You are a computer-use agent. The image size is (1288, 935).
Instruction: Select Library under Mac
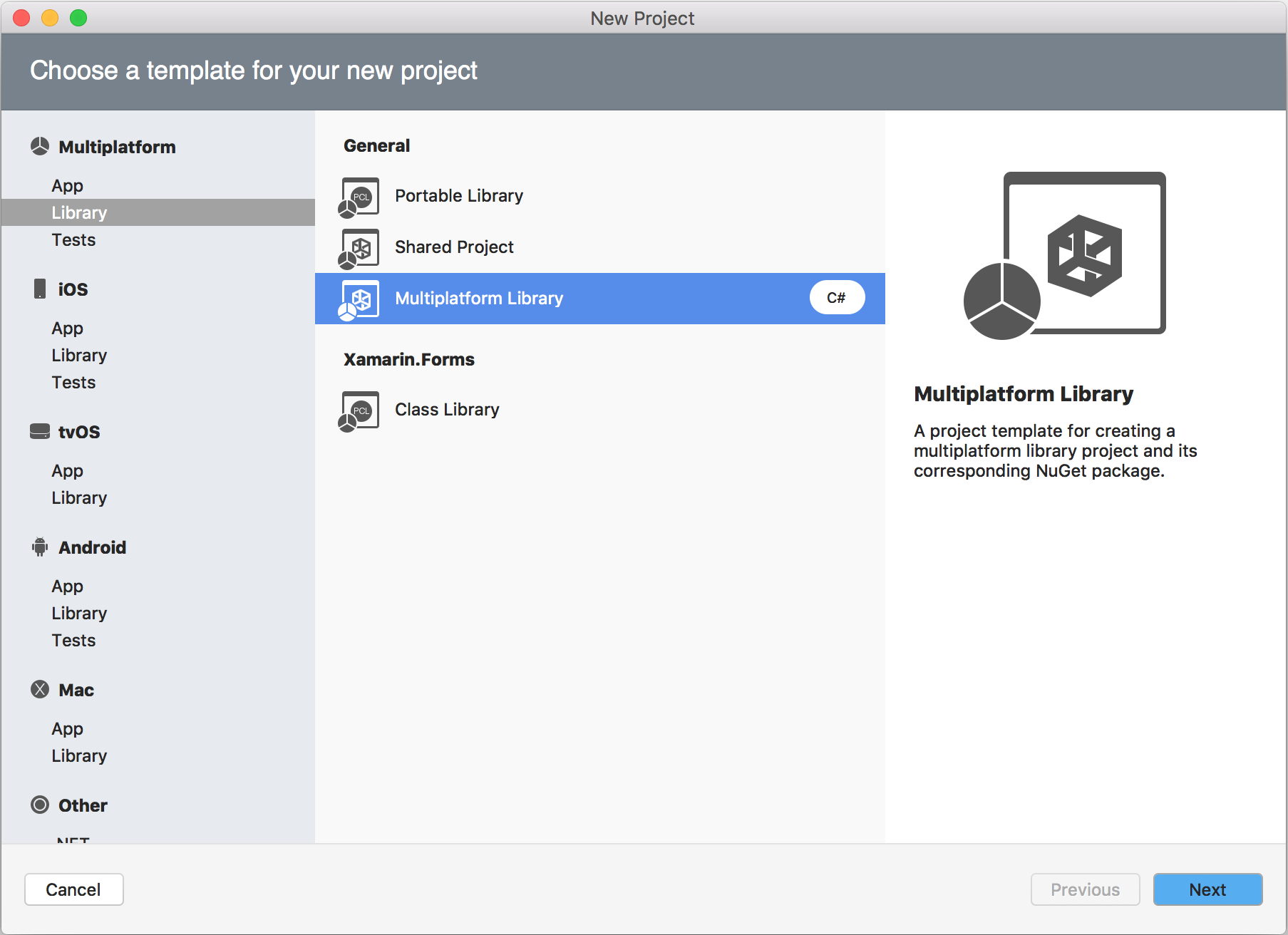tap(158, 755)
